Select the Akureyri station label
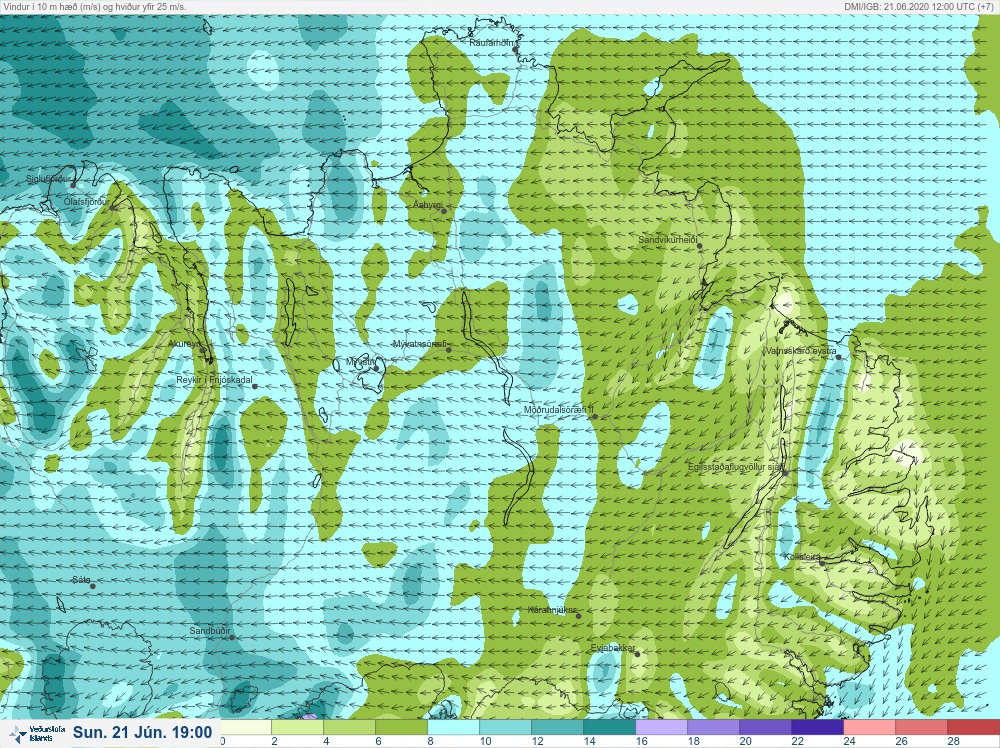Image resolution: width=1000 pixels, height=748 pixels. pyautogui.click(x=184, y=344)
